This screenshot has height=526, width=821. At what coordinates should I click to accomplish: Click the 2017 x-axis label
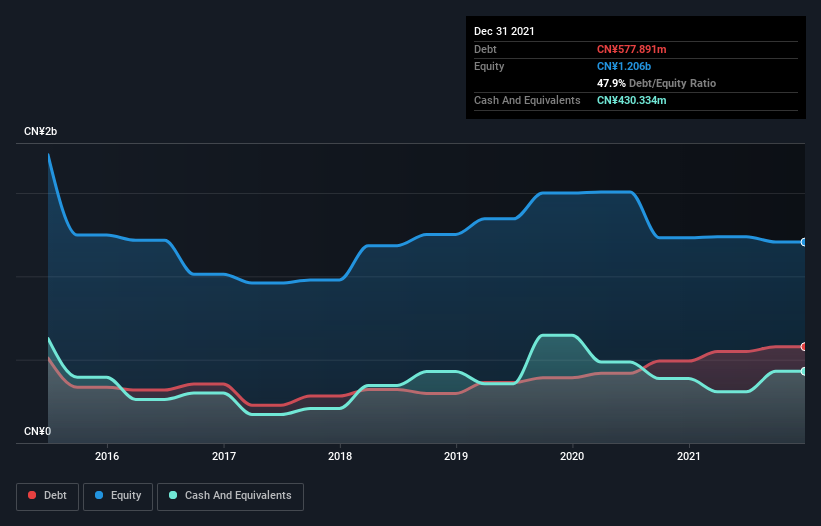[224, 456]
